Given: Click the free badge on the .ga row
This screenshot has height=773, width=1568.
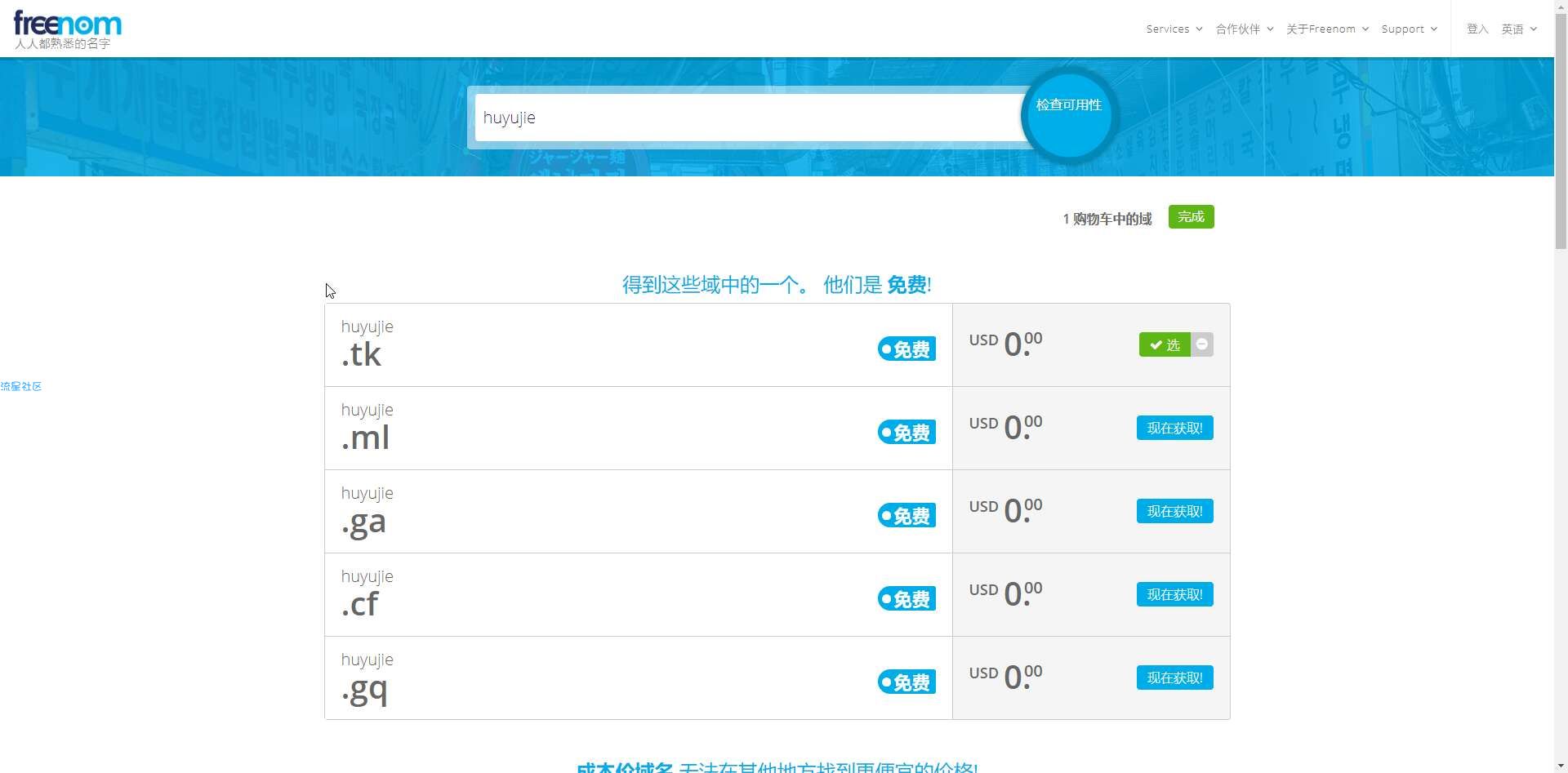Looking at the screenshot, I should (906, 516).
